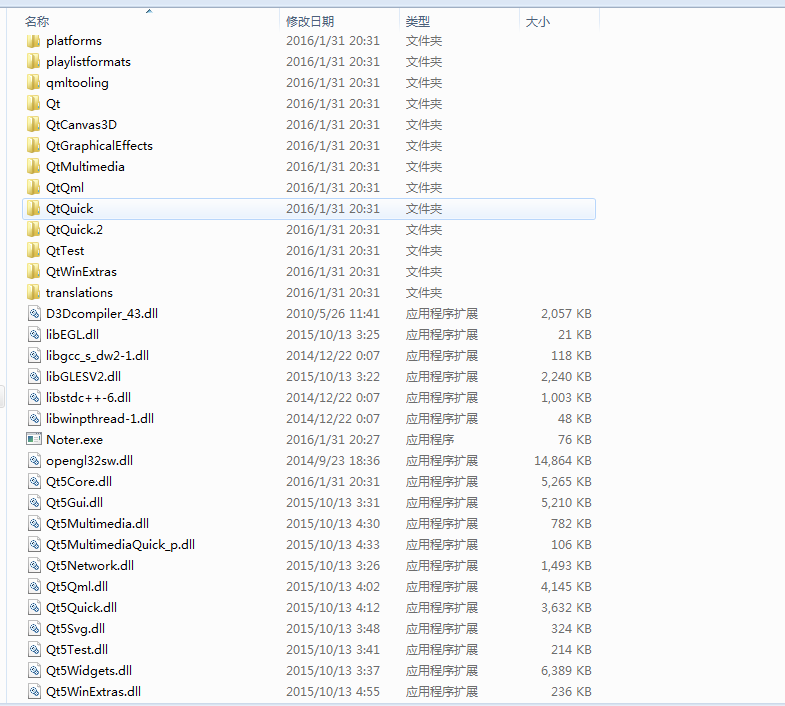Select the Qt5Svg.dll file name
This screenshot has height=706, width=785.
[76, 629]
